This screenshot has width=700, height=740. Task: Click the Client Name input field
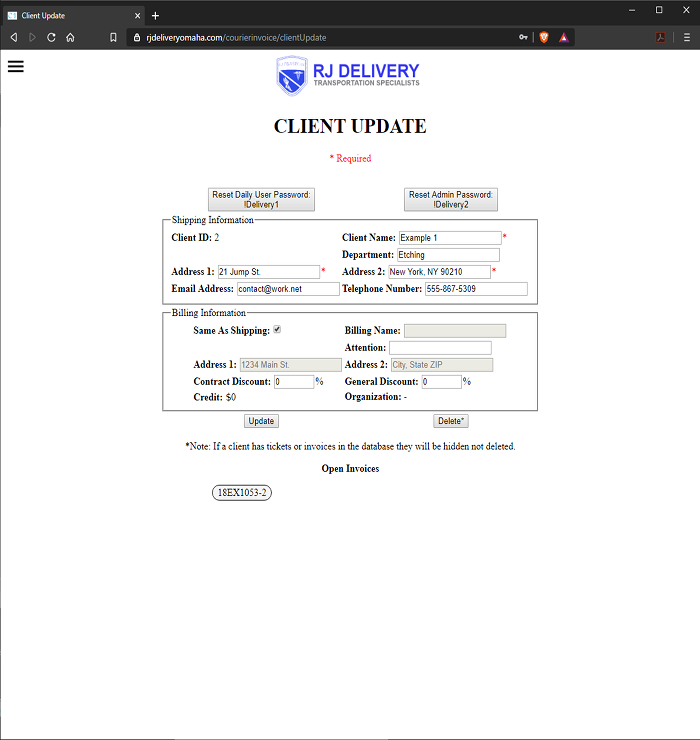pos(449,238)
